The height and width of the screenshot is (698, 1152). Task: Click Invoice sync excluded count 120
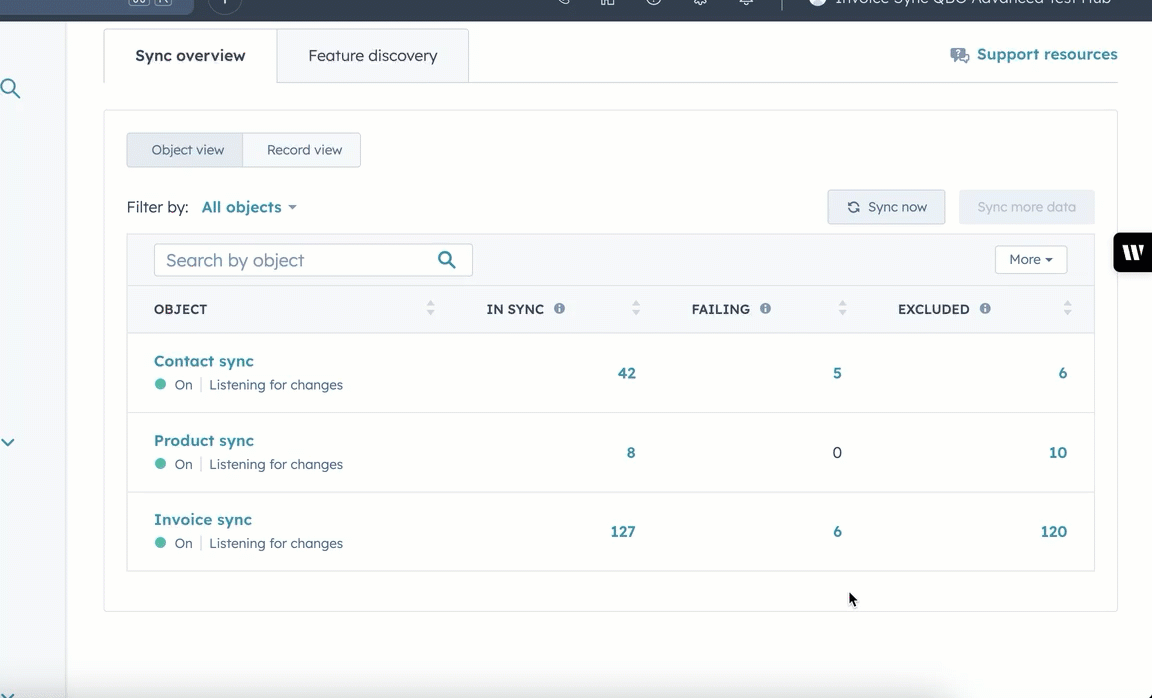1054,532
